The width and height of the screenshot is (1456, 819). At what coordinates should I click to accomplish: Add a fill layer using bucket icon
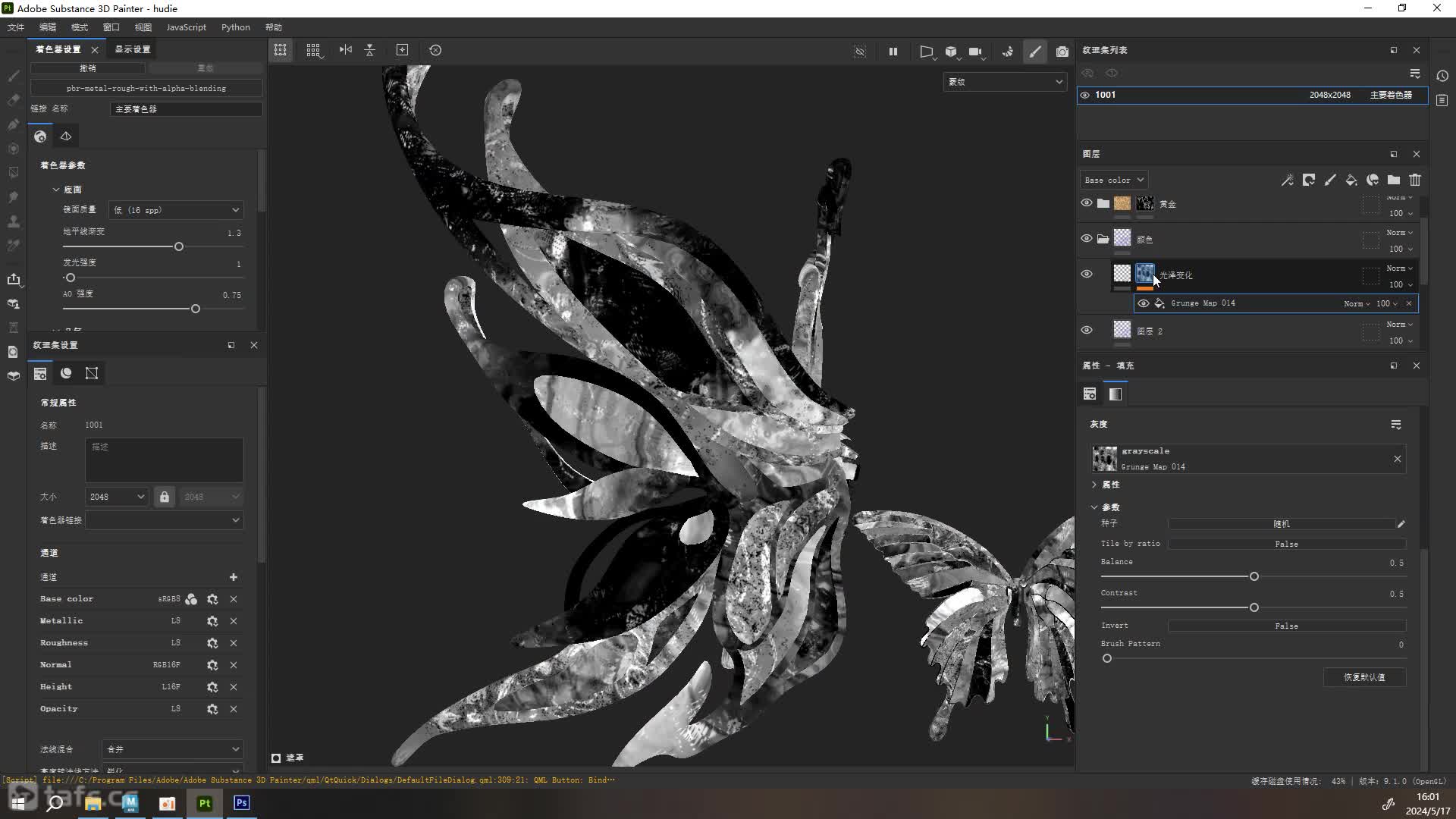click(1351, 180)
